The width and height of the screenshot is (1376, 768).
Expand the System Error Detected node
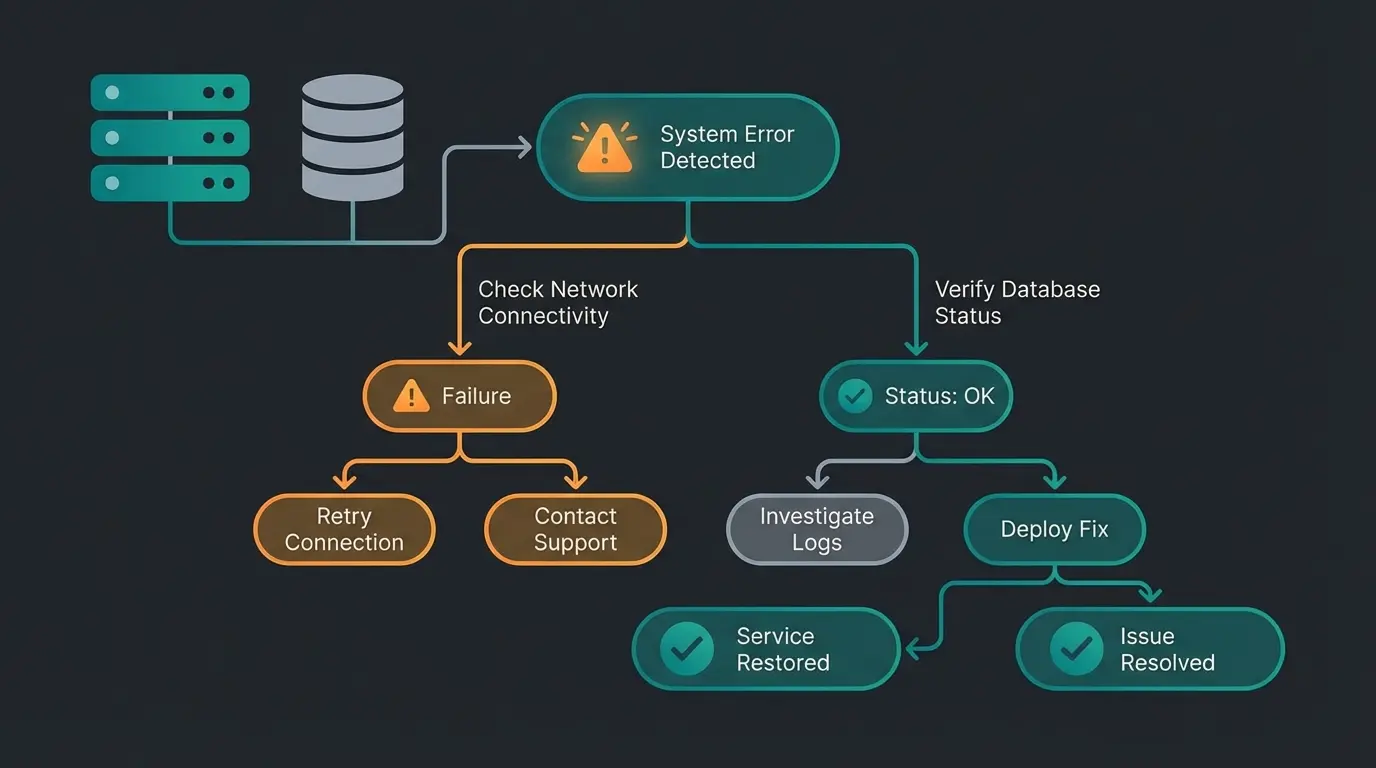click(687, 146)
